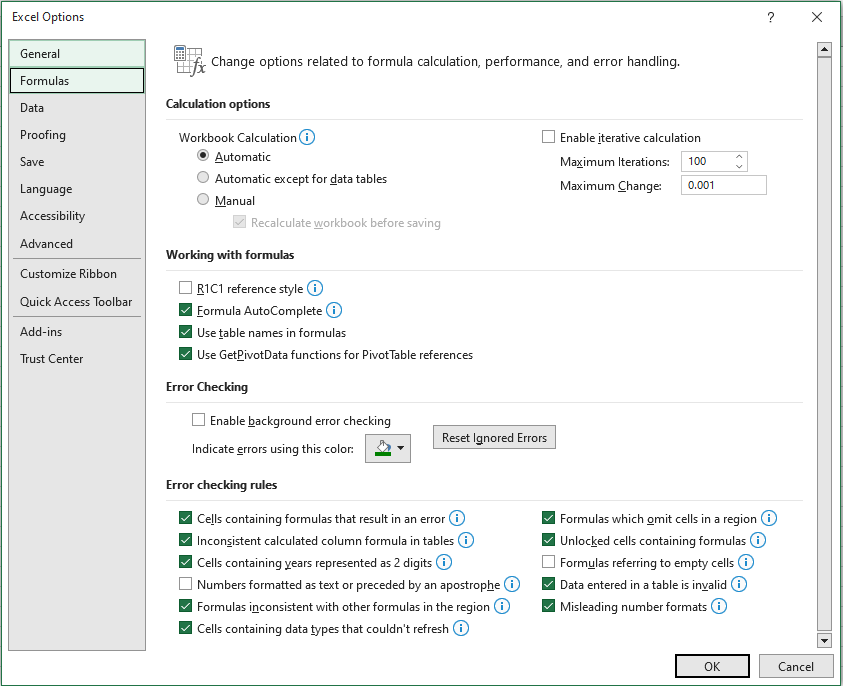Open info for numbers formatted as text
Image resolution: width=843 pixels, height=686 pixels.
512,584
